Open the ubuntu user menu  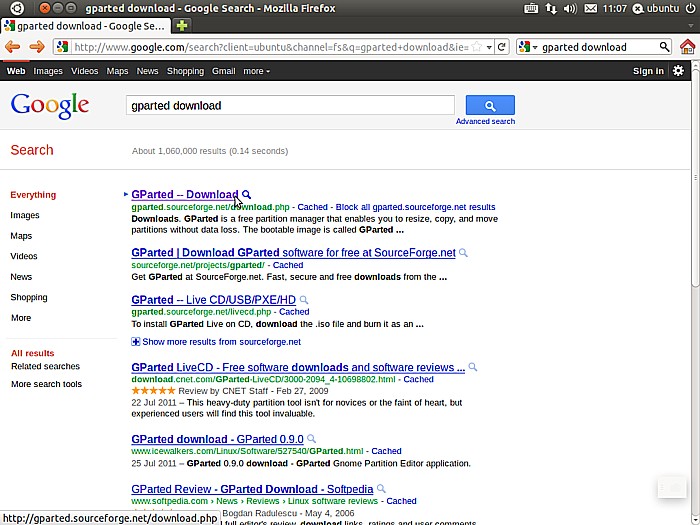click(656, 8)
